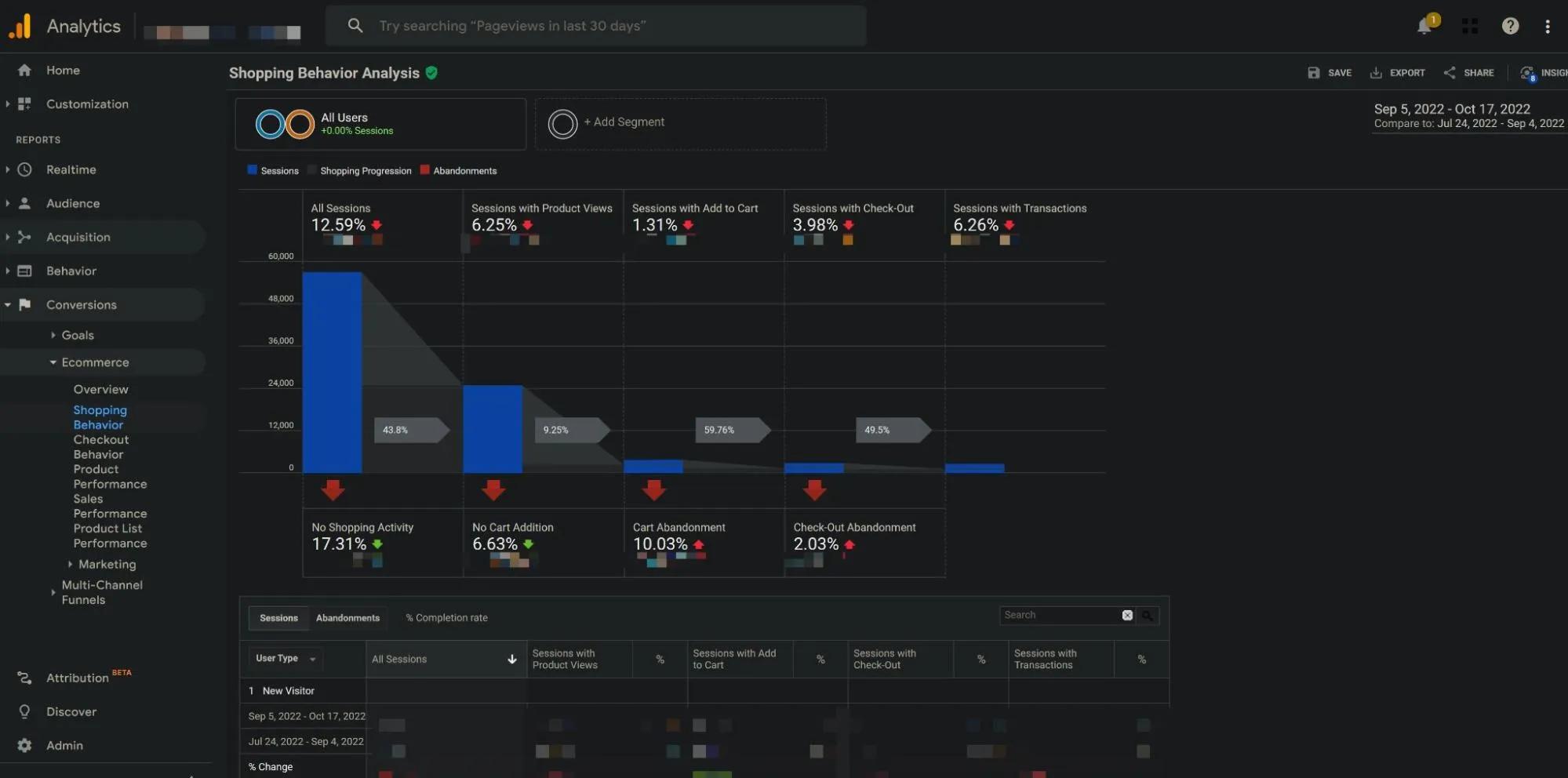
Task: Click the table search magnifier button
Action: click(1147, 616)
